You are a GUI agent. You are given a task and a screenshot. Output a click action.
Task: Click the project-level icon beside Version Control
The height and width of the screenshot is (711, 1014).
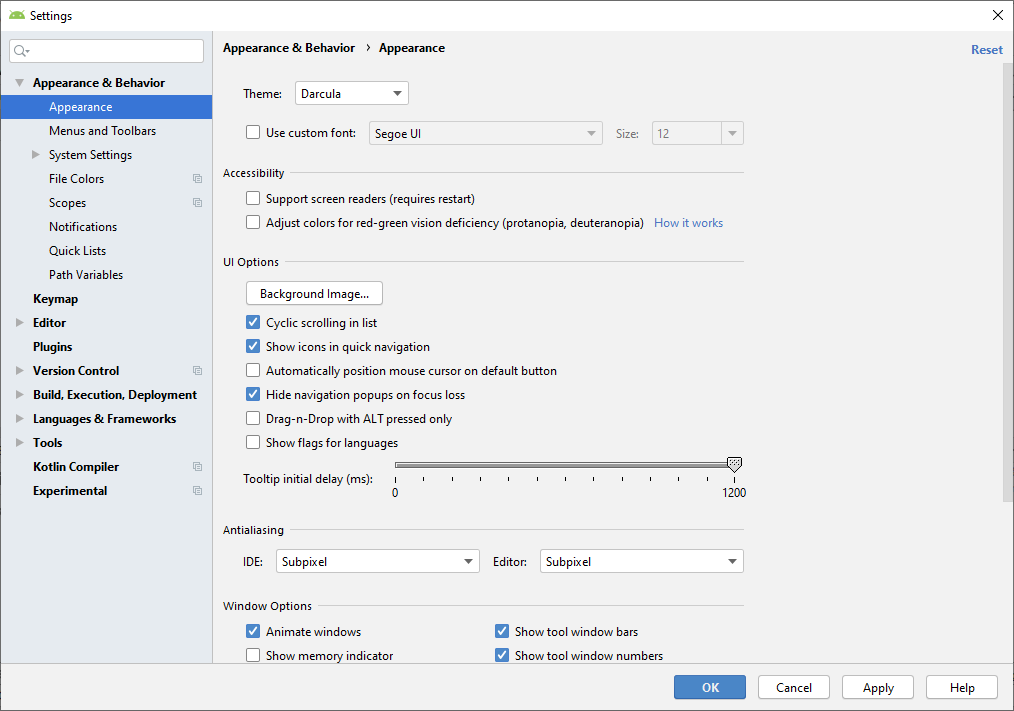pos(197,371)
